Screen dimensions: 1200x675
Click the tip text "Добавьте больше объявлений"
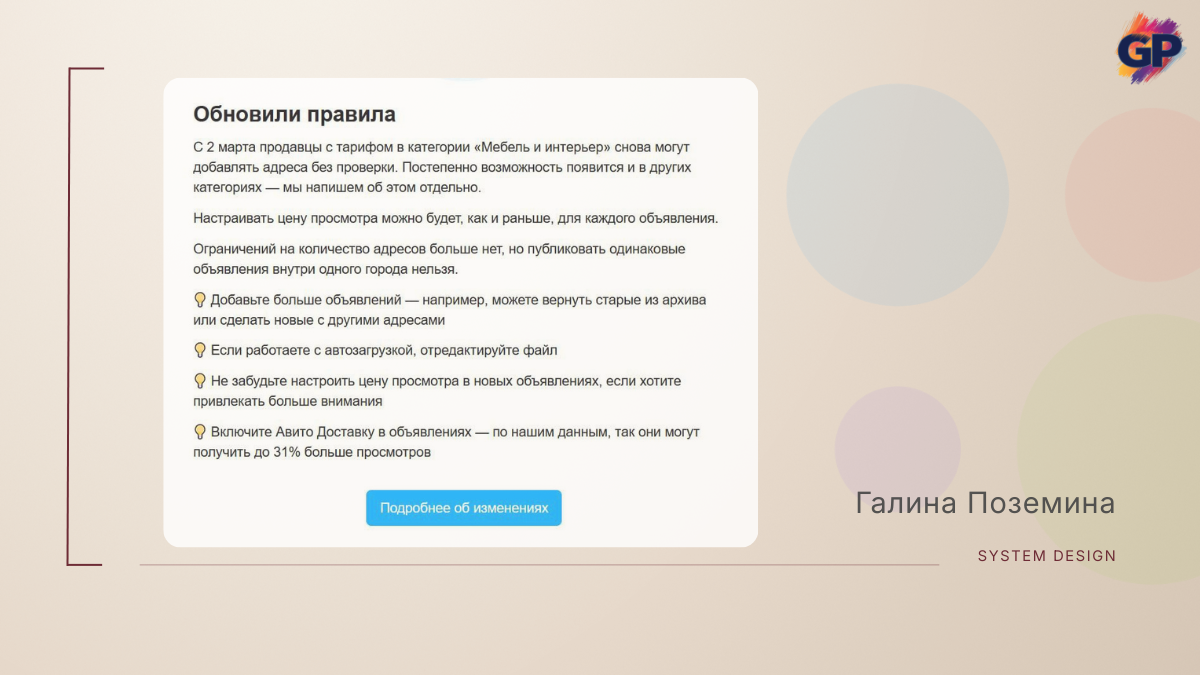coord(450,310)
